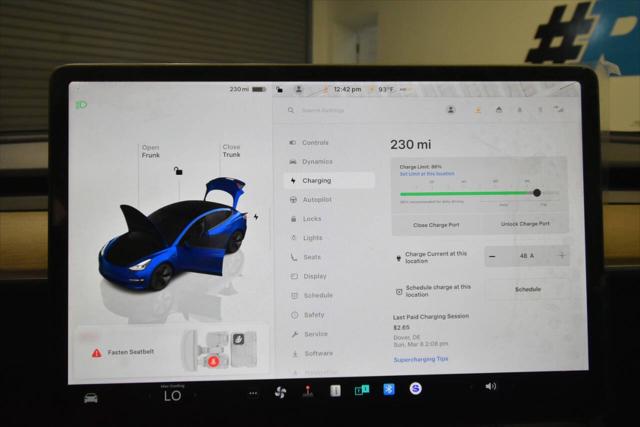Tap the Schedule charge button
This screenshot has height=427, width=640.
pyautogui.click(x=527, y=289)
